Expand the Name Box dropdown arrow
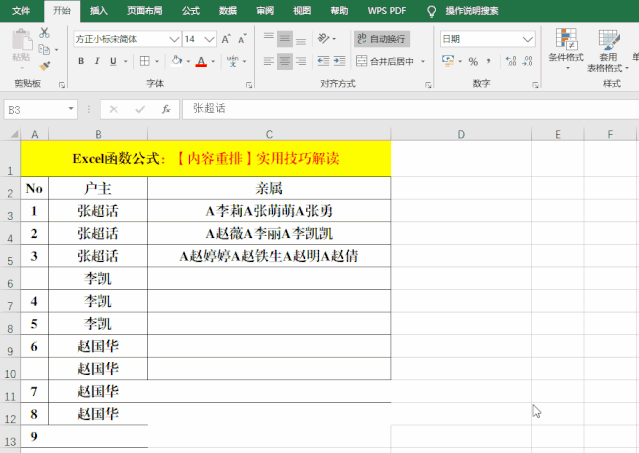 point(71,108)
